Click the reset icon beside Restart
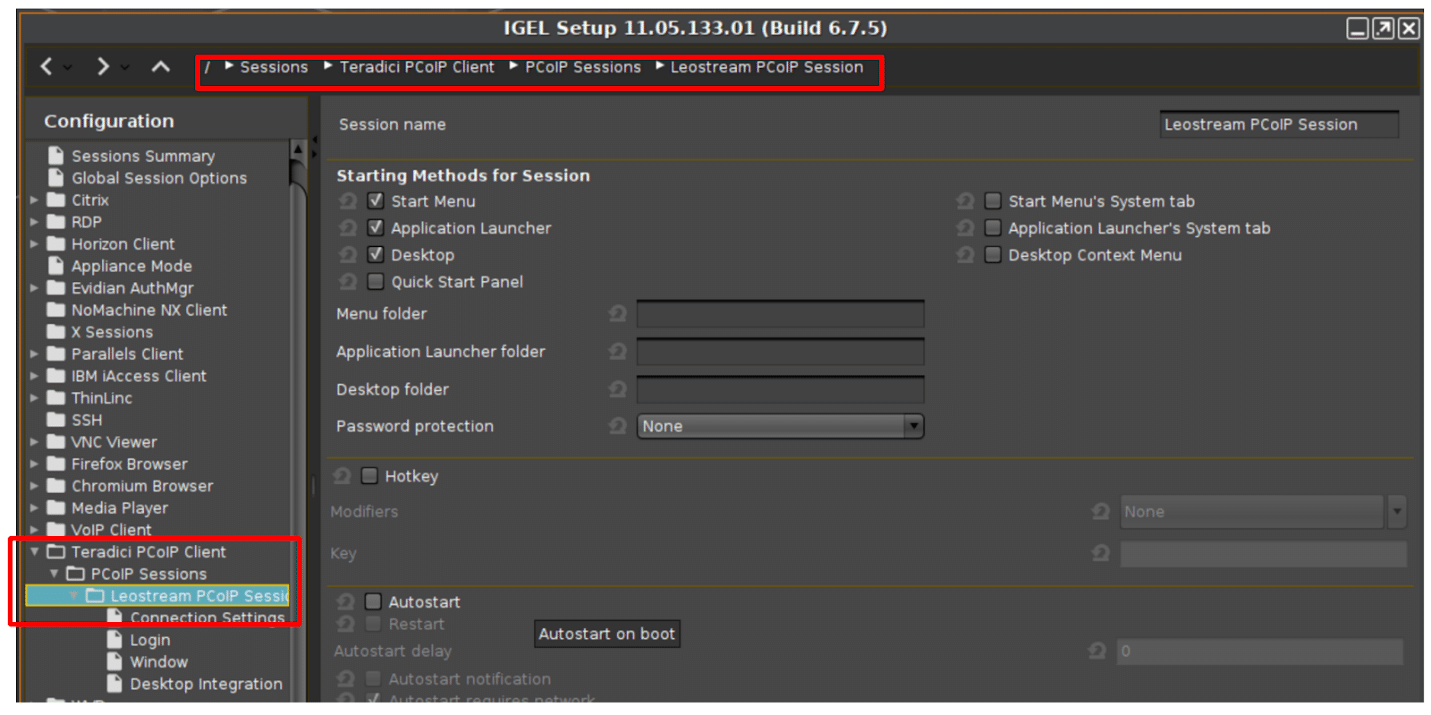1431x715 pixels. point(346,624)
